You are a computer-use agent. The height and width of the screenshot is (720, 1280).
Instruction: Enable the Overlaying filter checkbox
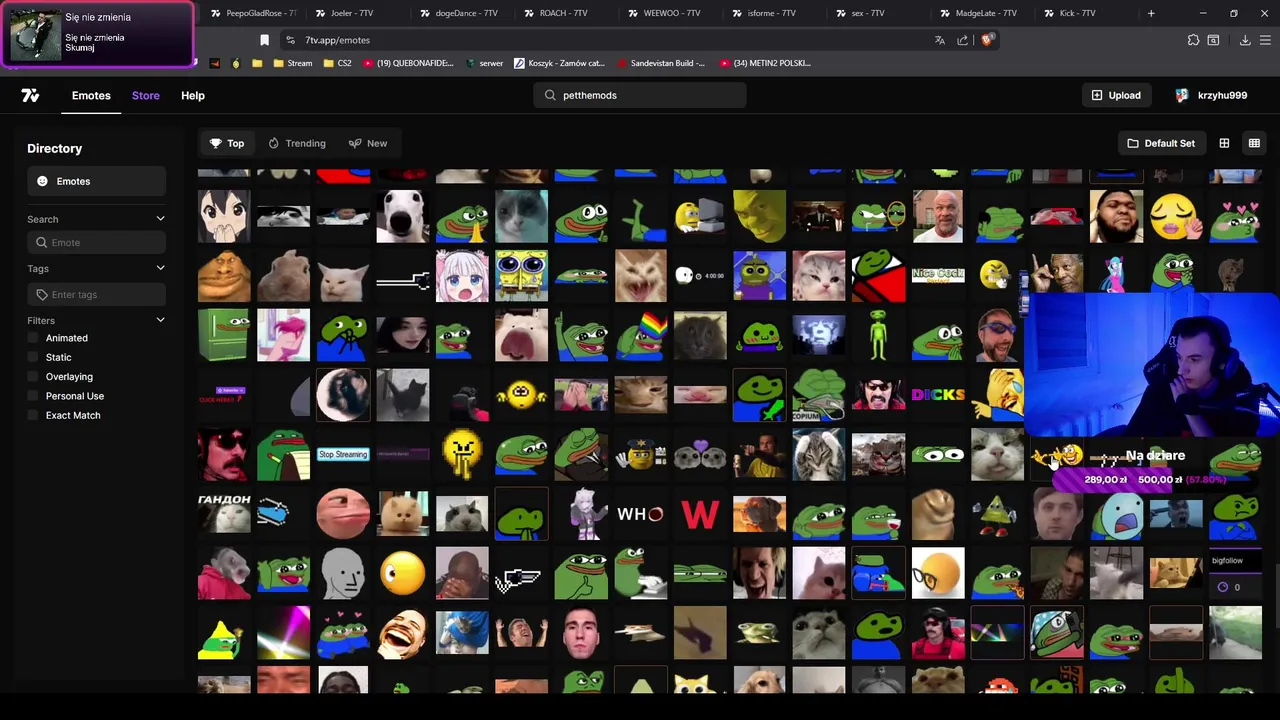[x=33, y=376]
